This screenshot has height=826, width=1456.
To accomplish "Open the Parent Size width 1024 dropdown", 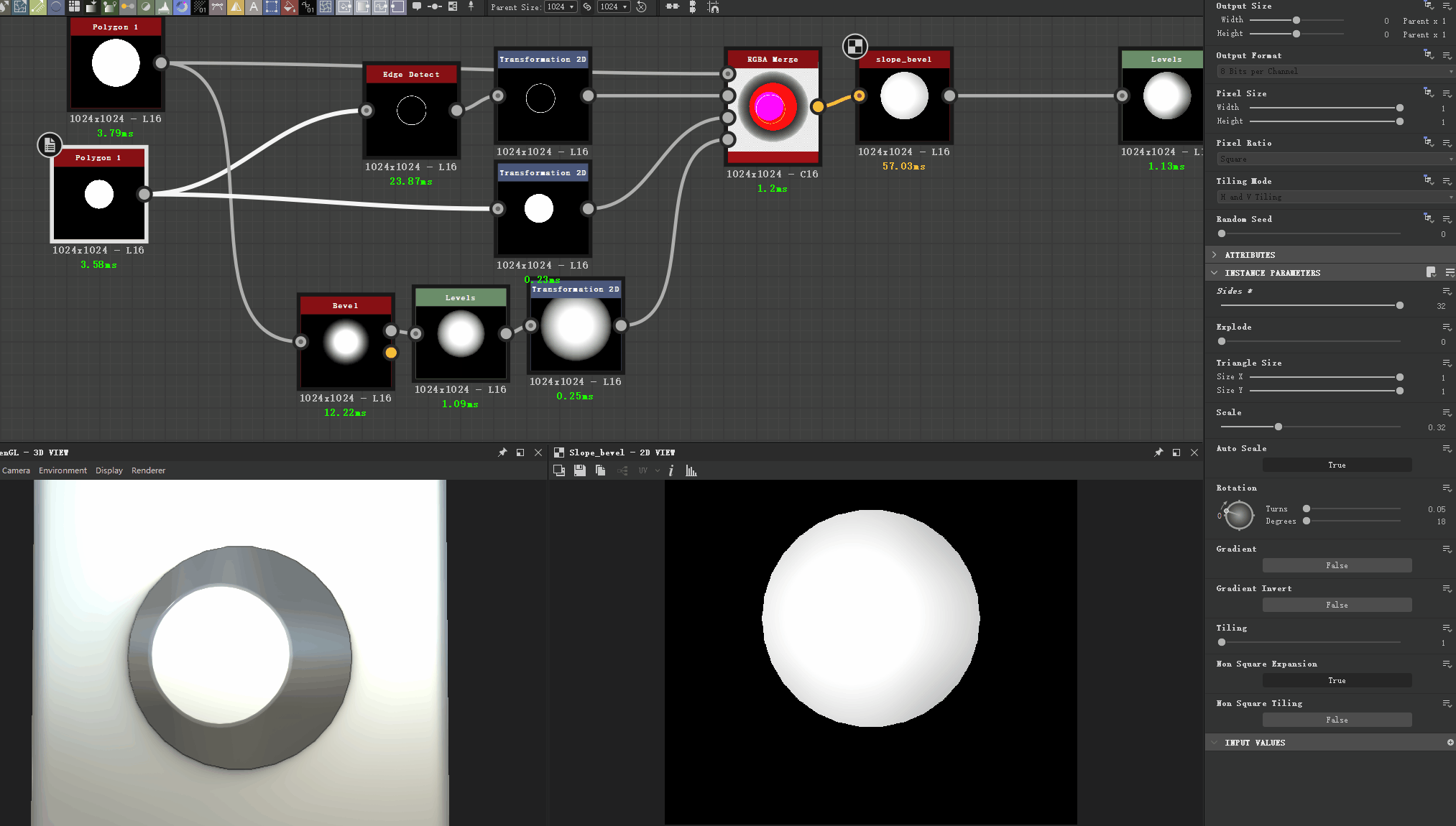I will (x=561, y=7).
